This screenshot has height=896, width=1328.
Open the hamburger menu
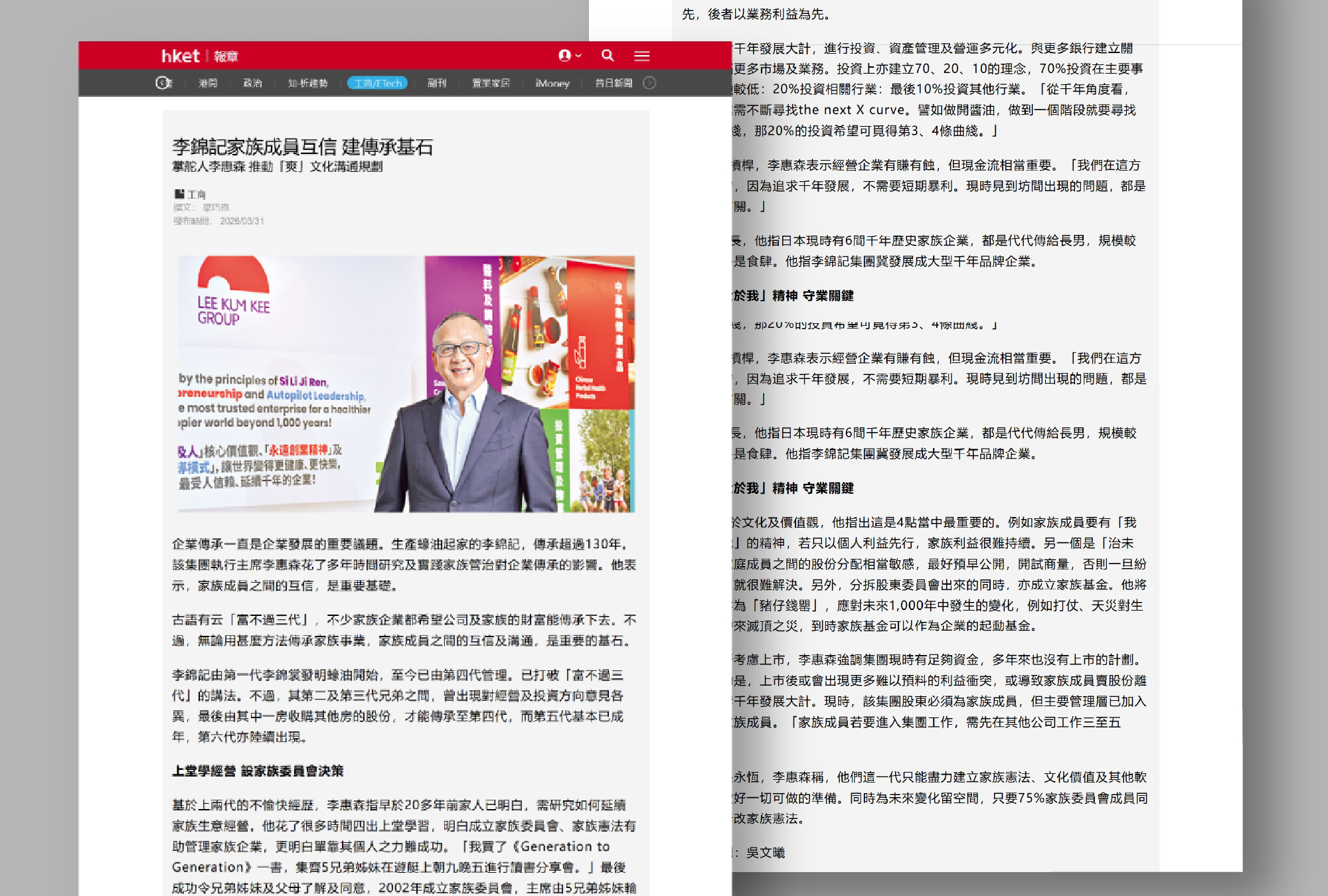point(641,56)
